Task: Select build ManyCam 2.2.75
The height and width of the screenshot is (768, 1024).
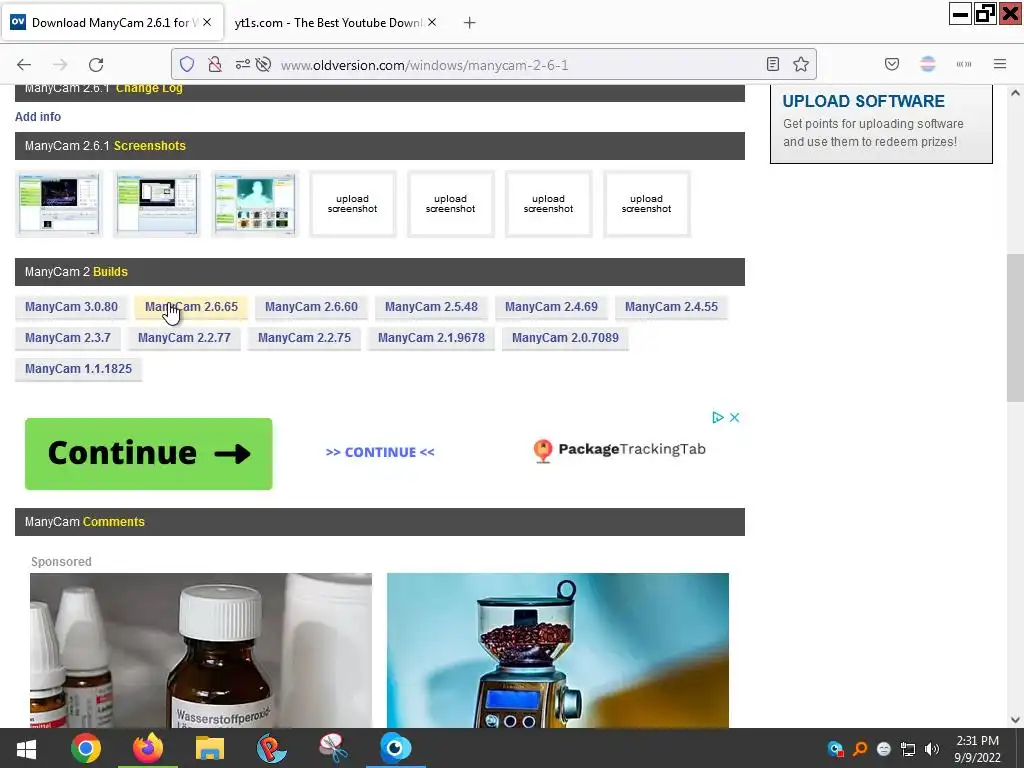Action: [304, 338]
